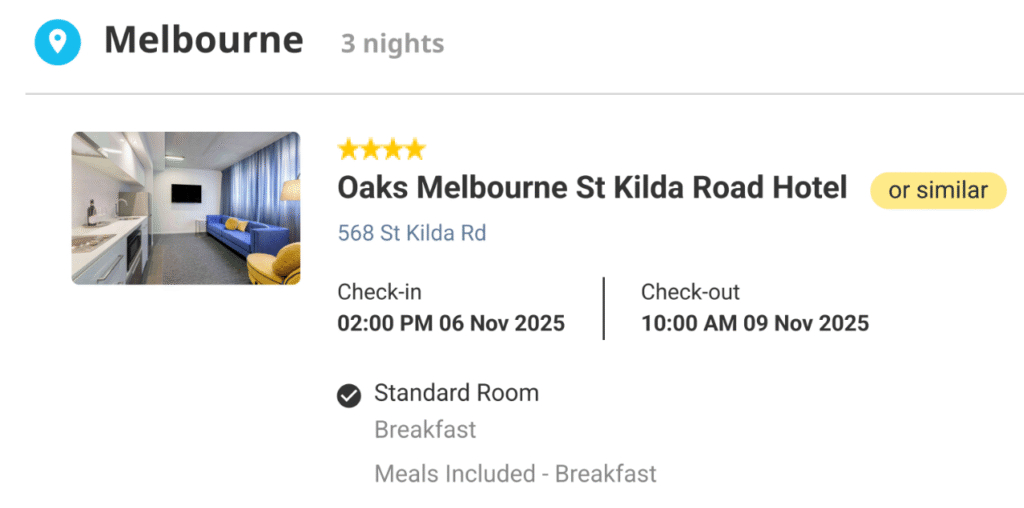Open the 568 St Kilda Rd address link

point(411,233)
